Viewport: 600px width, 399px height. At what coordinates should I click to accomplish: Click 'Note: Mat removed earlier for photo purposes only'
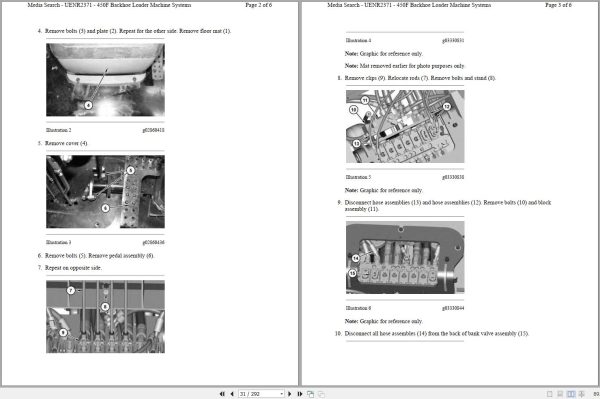[404, 66]
